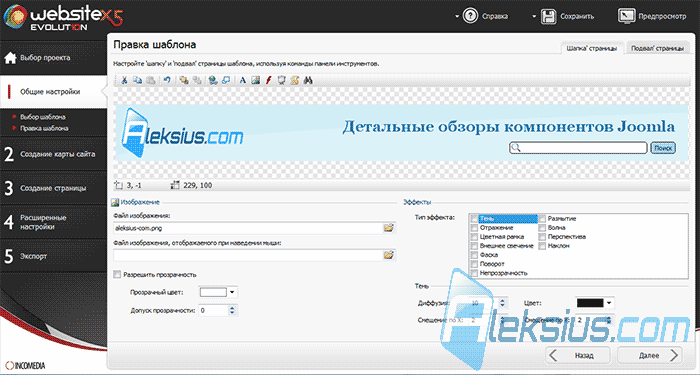Insert a search field with binoculars icon

[x=308, y=80]
